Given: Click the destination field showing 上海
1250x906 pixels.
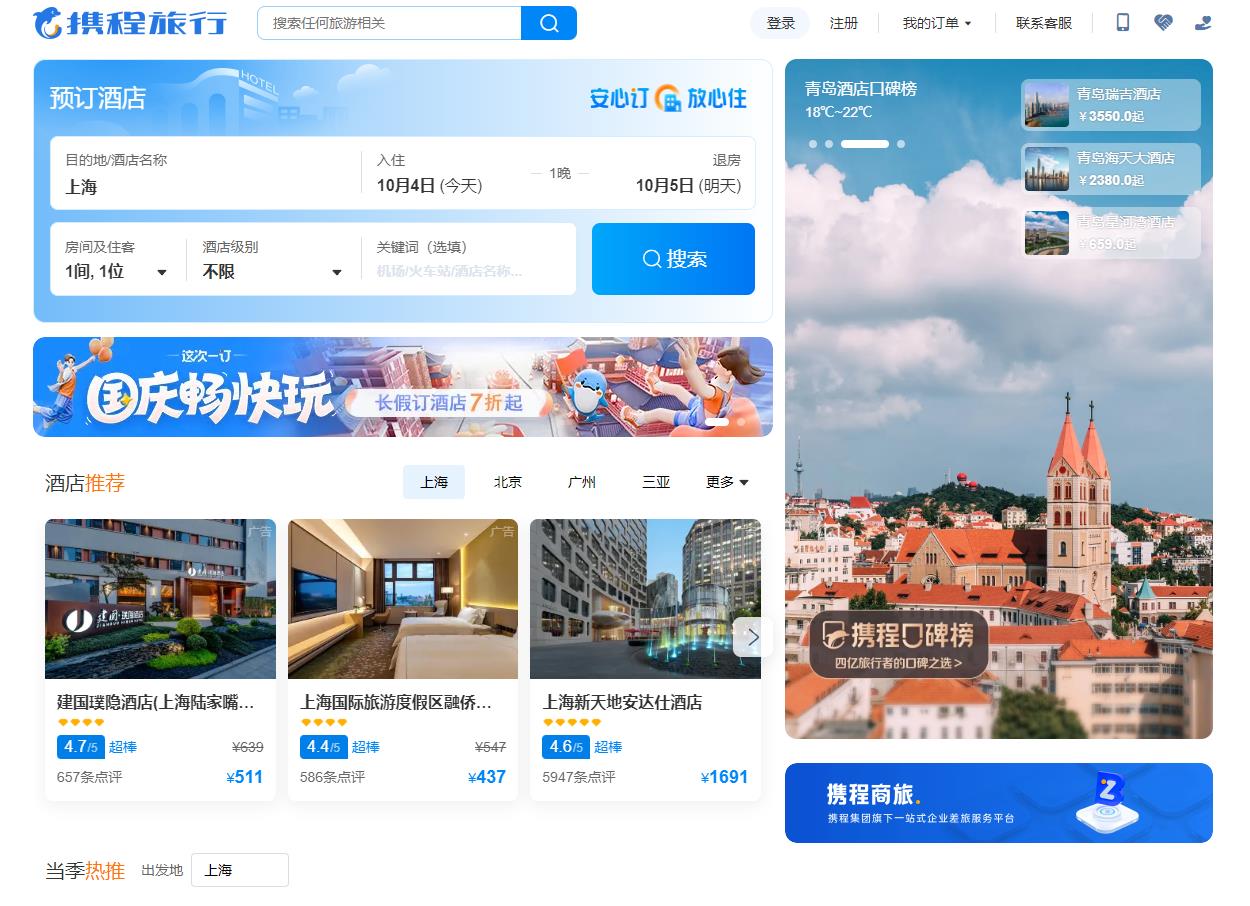Looking at the screenshot, I should (x=206, y=174).
